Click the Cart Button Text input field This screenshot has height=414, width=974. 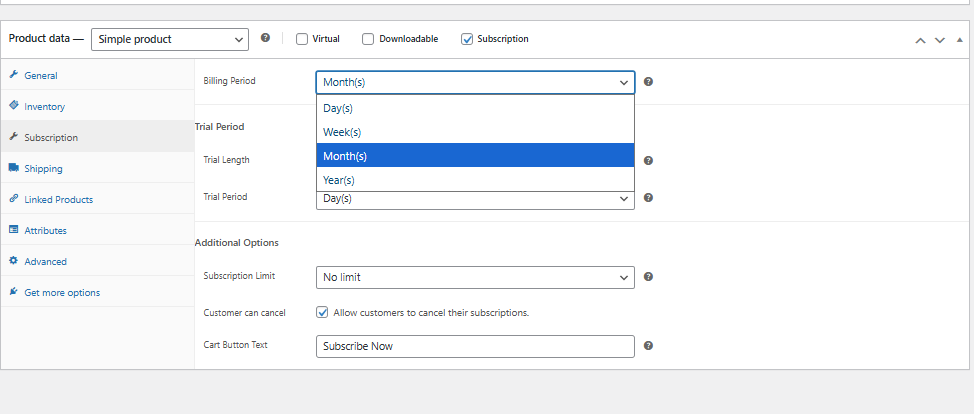coord(475,346)
